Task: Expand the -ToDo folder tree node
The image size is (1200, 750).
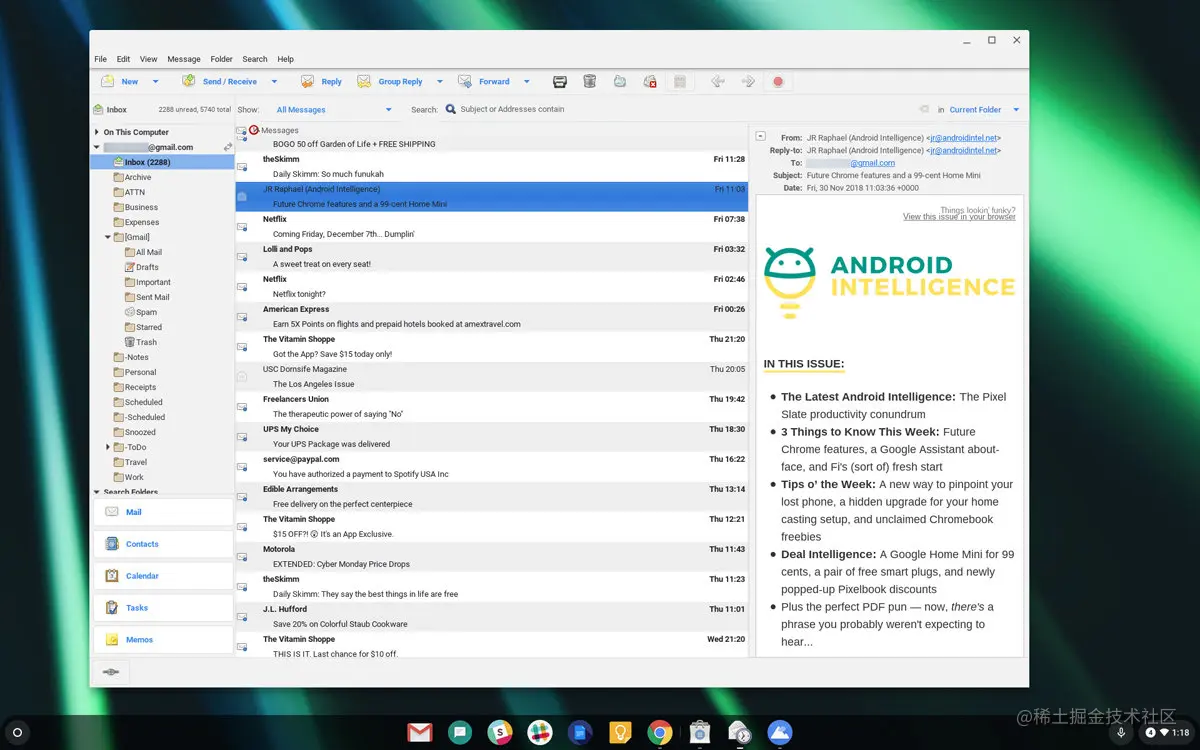Action: [108, 447]
